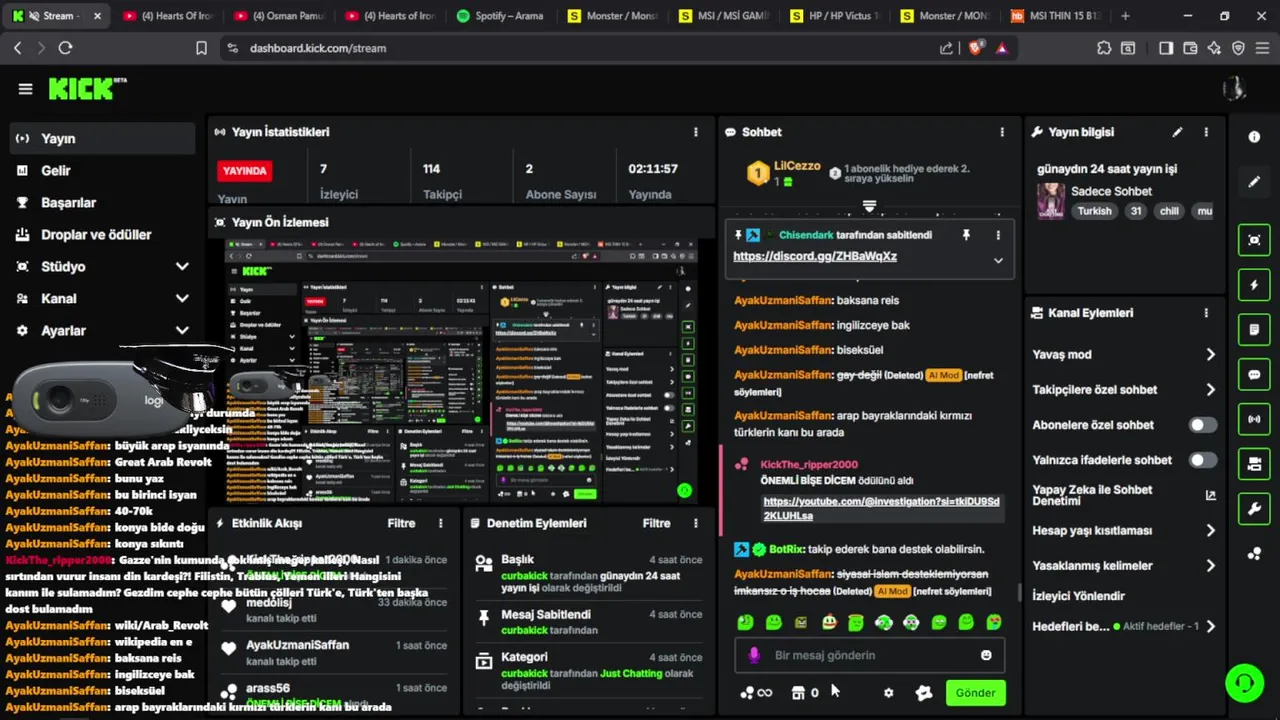Screen dimensions: 1280x720
Task: Open Hesap yaşı kısıtlaması arrow
Action: pos(1210,531)
